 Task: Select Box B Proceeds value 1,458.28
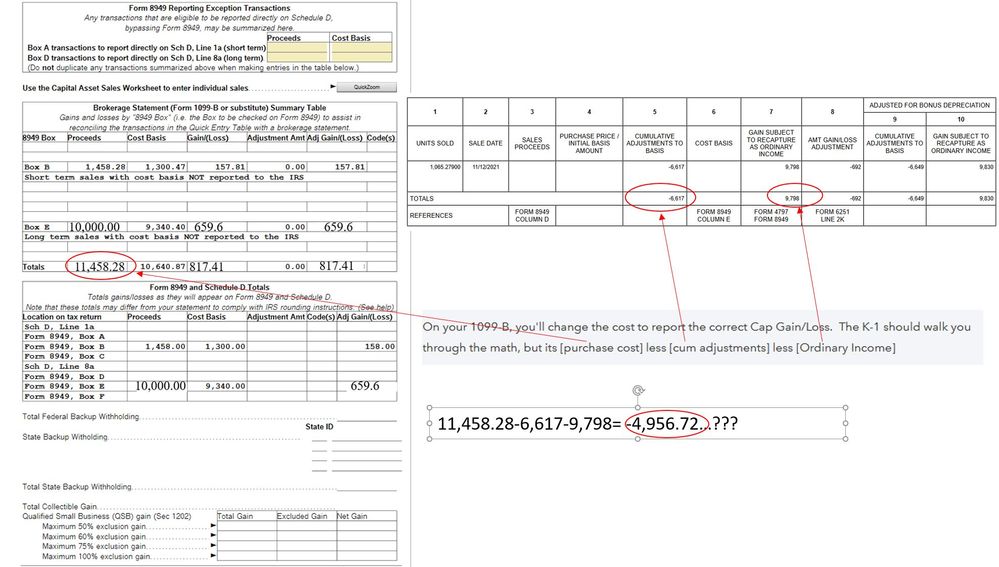tap(105, 167)
